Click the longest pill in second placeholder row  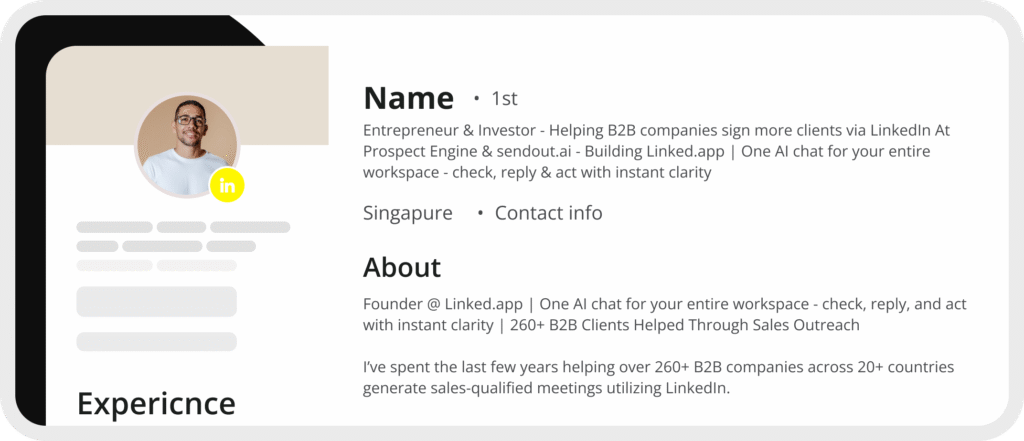pyautogui.click(x=163, y=246)
